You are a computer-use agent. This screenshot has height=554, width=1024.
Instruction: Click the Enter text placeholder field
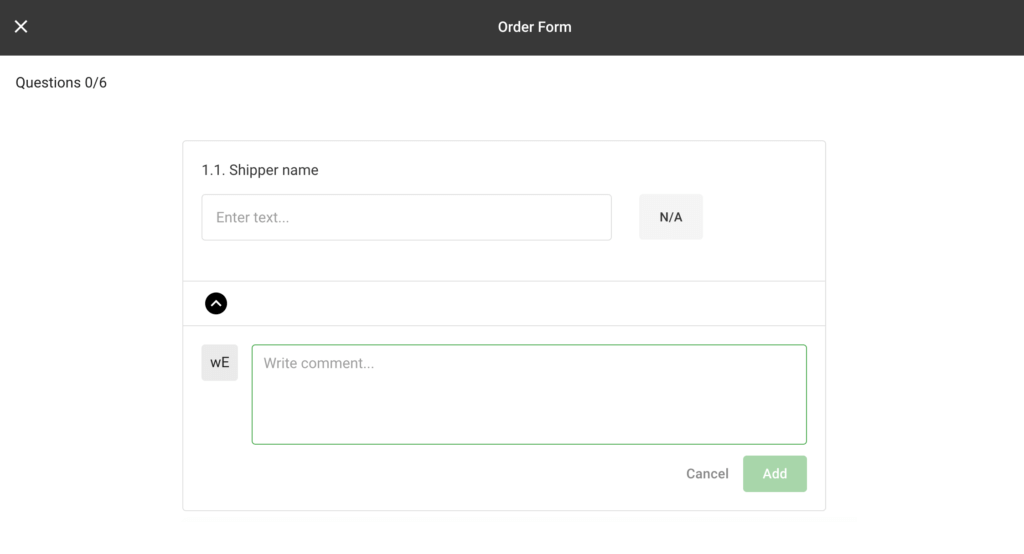click(406, 217)
